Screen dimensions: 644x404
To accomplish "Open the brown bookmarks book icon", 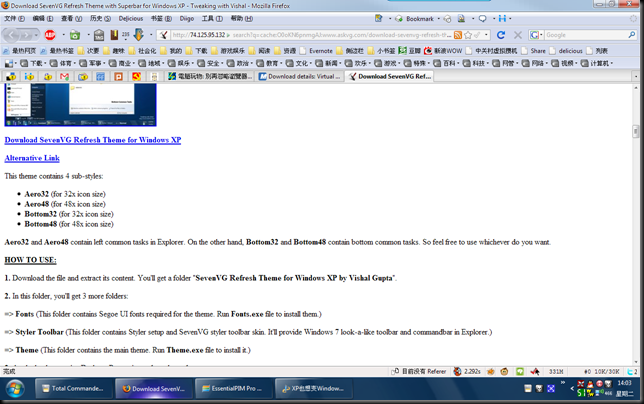I will pyautogui.click(x=114, y=35).
